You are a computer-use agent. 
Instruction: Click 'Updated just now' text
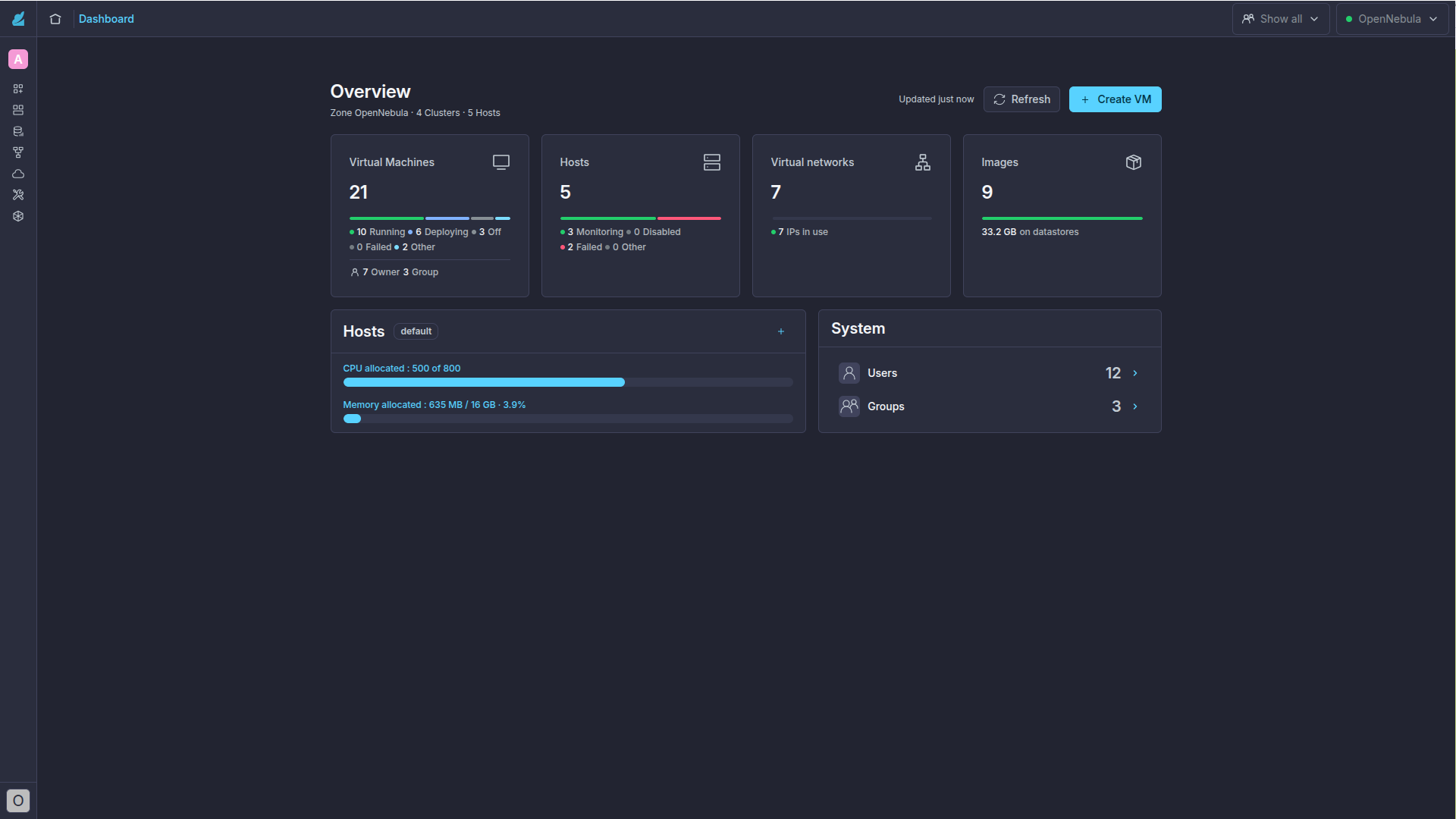(937, 99)
